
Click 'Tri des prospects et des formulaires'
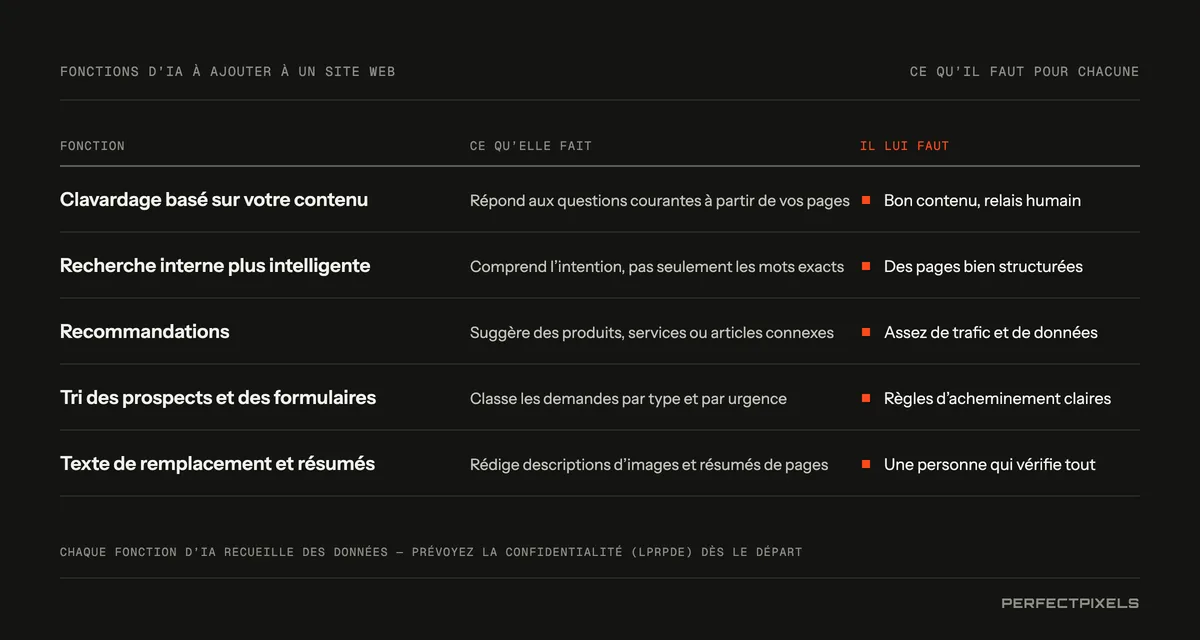click(218, 398)
